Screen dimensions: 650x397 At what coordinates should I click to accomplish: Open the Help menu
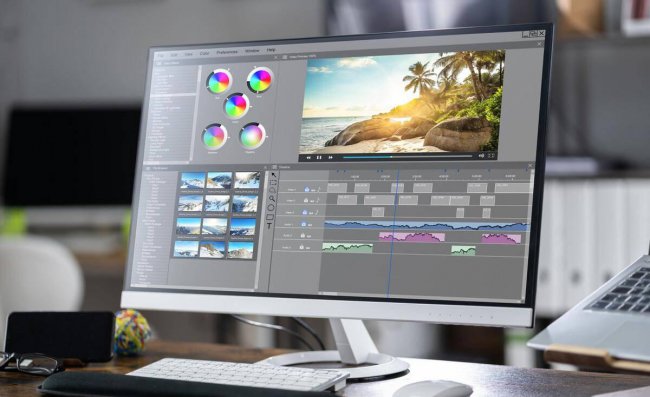[271, 50]
